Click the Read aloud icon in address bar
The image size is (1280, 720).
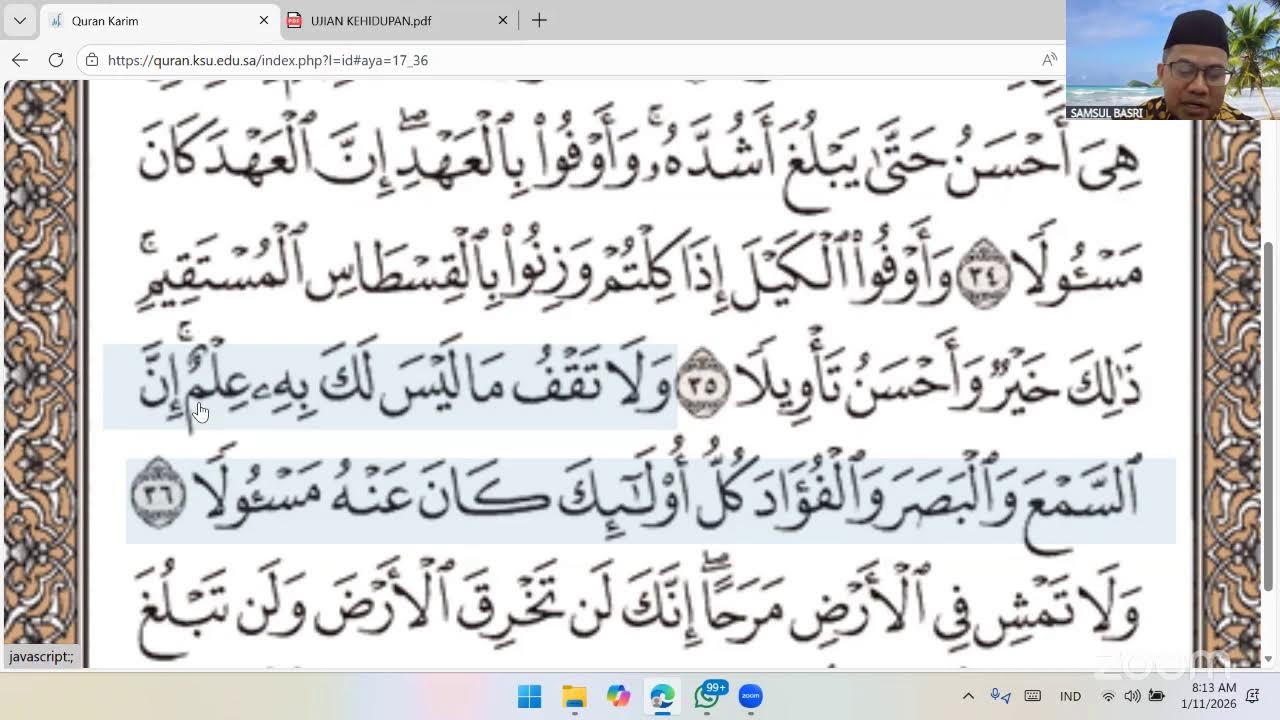click(x=1049, y=60)
